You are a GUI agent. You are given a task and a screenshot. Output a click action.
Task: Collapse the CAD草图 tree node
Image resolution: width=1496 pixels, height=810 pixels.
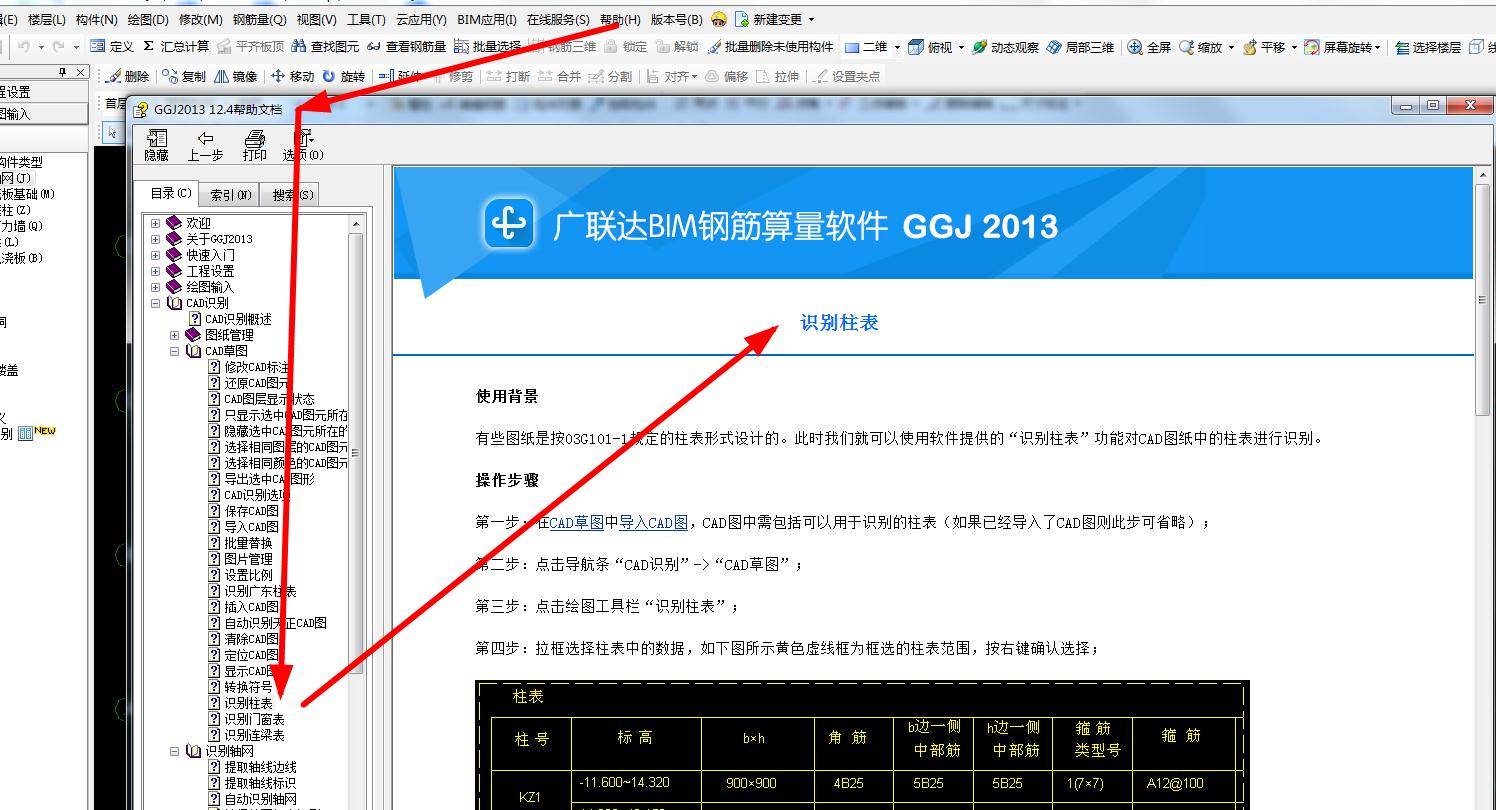174,351
